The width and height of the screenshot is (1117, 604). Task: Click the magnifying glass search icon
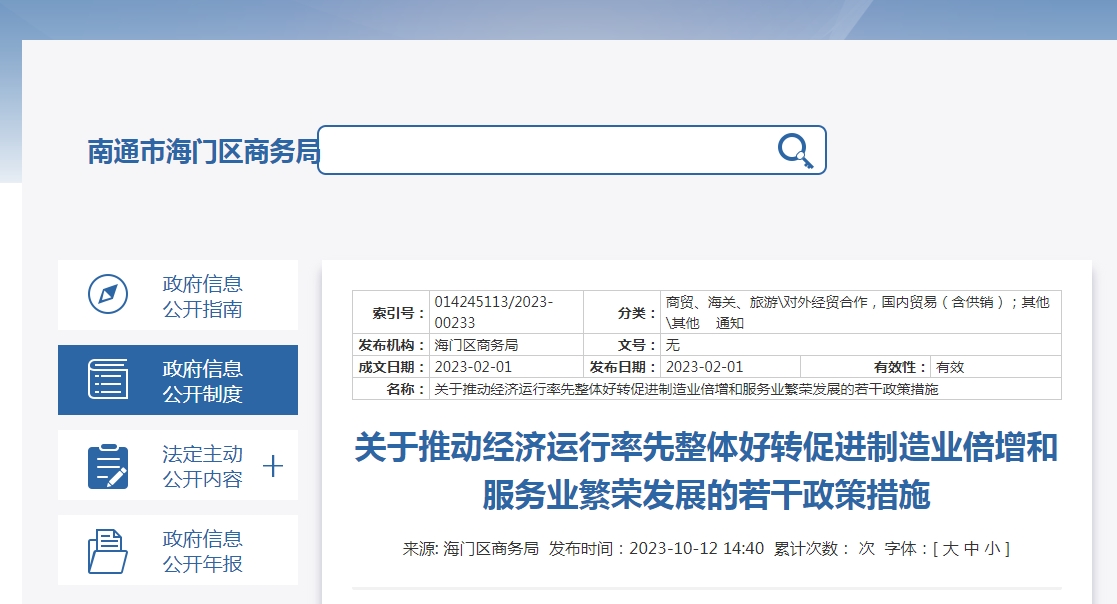pos(795,150)
